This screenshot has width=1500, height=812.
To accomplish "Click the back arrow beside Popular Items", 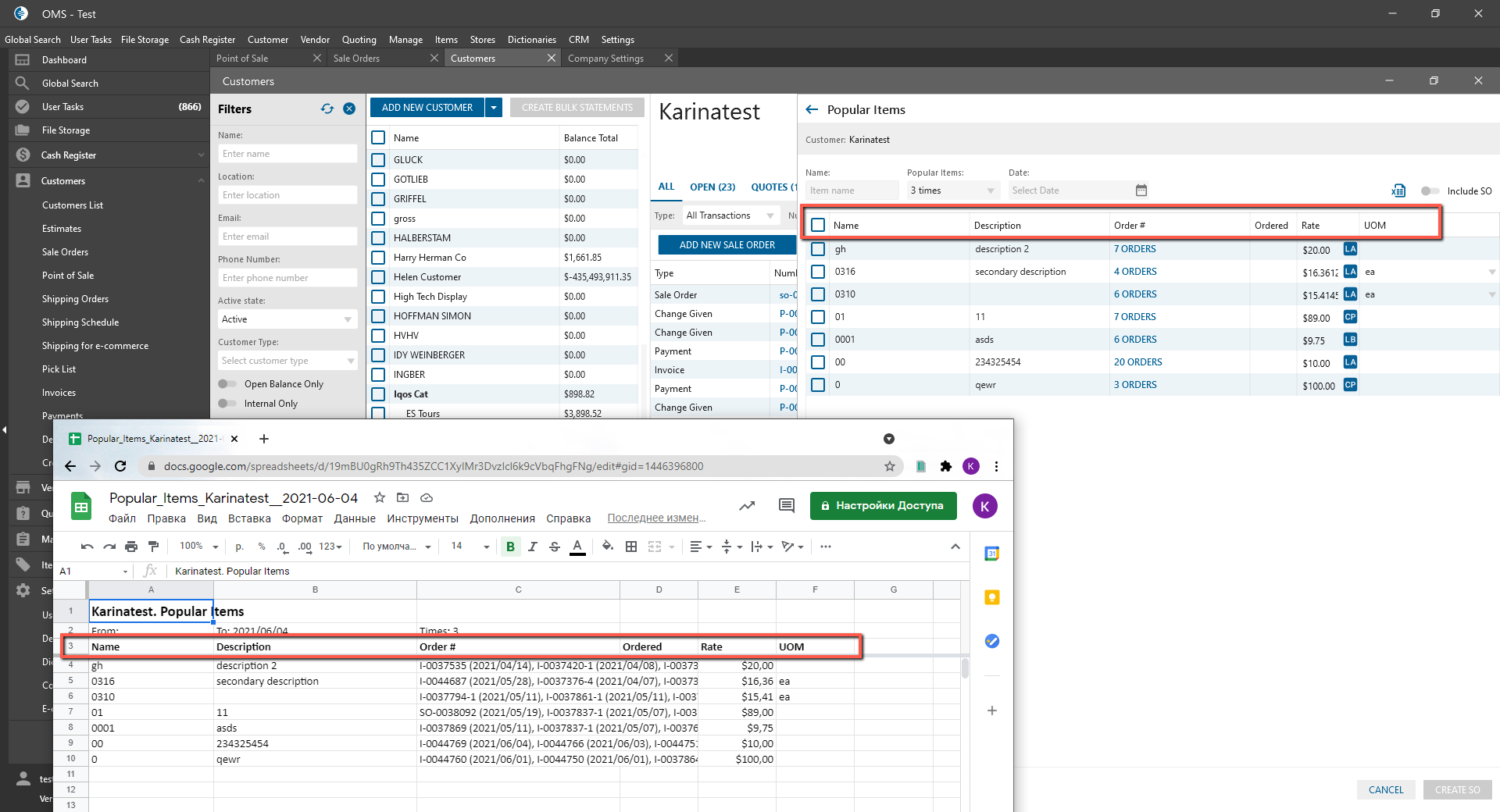I will (812, 110).
